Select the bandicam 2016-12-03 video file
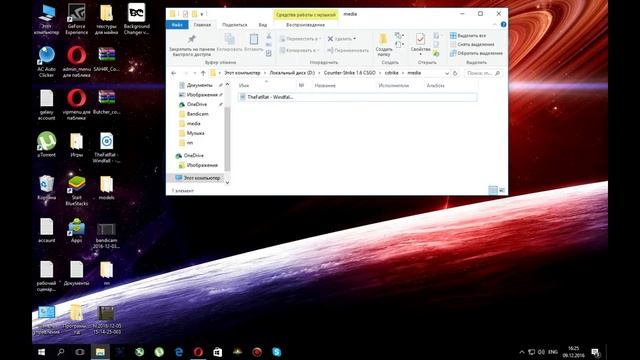The width and height of the screenshot is (640, 360). tap(106, 236)
